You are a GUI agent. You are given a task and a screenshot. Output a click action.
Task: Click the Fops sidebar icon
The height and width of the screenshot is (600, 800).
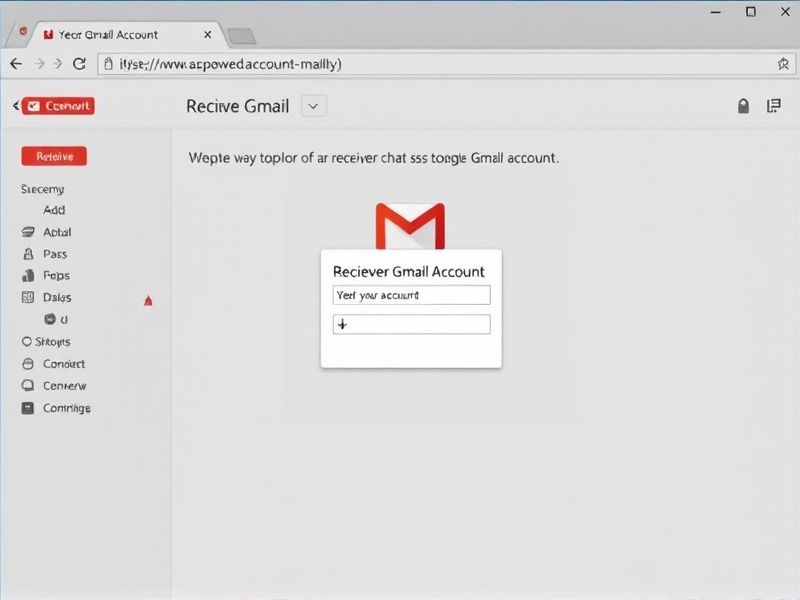(28, 276)
